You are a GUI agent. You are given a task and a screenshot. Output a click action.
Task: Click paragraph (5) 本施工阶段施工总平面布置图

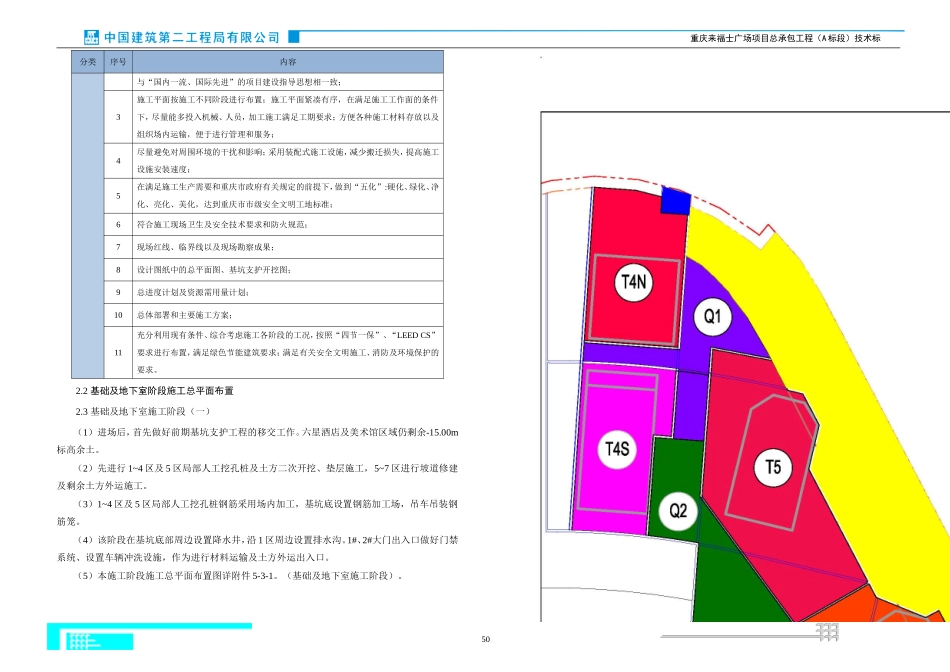pyautogui.click(x=241, y=576)
